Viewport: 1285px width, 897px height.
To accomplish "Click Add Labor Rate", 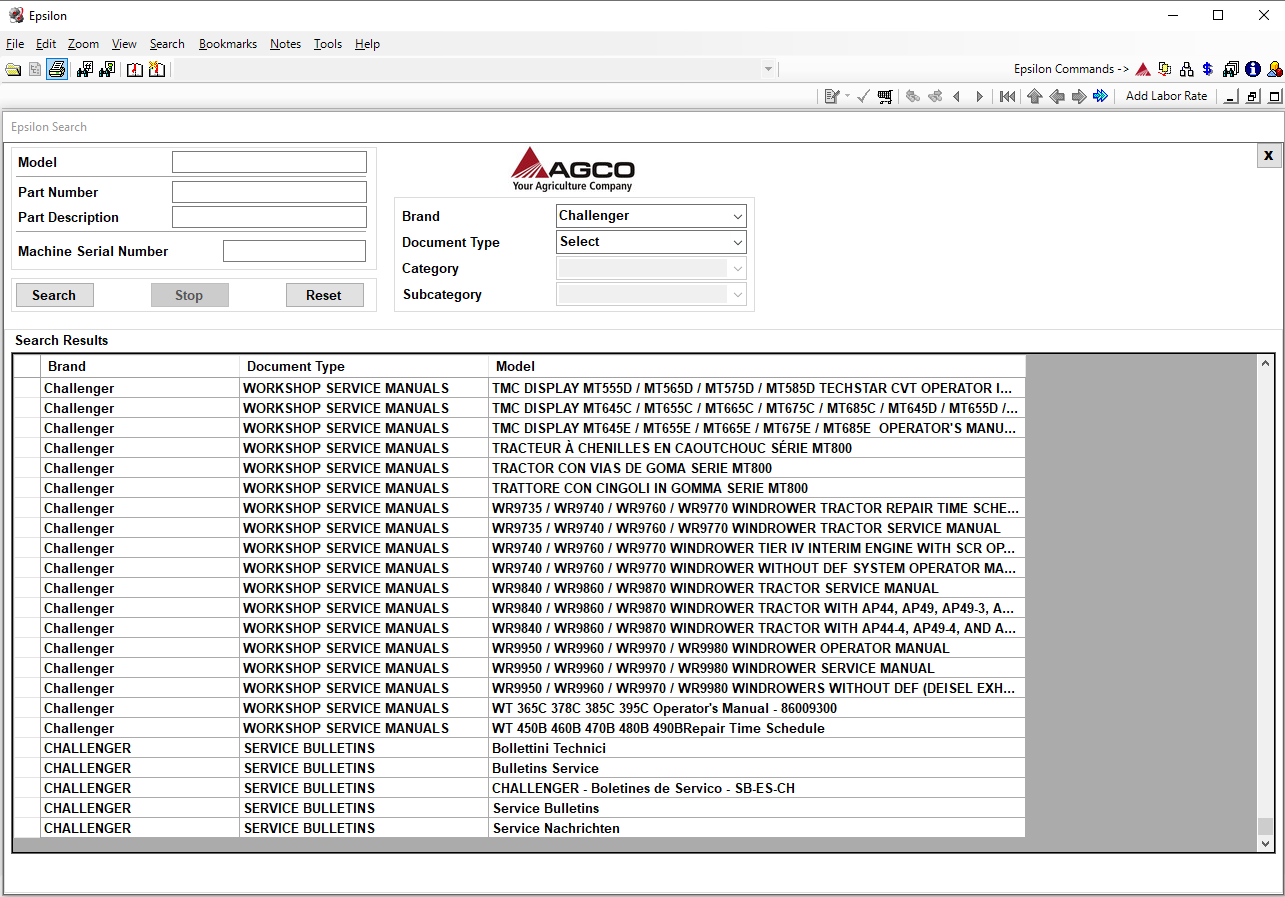I will pos(1166,96).
